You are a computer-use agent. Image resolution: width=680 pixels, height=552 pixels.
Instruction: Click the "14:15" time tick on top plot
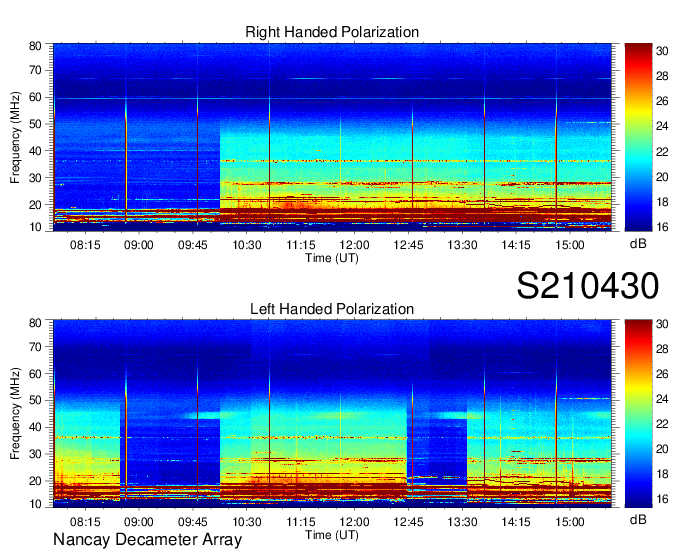point(516,245)
